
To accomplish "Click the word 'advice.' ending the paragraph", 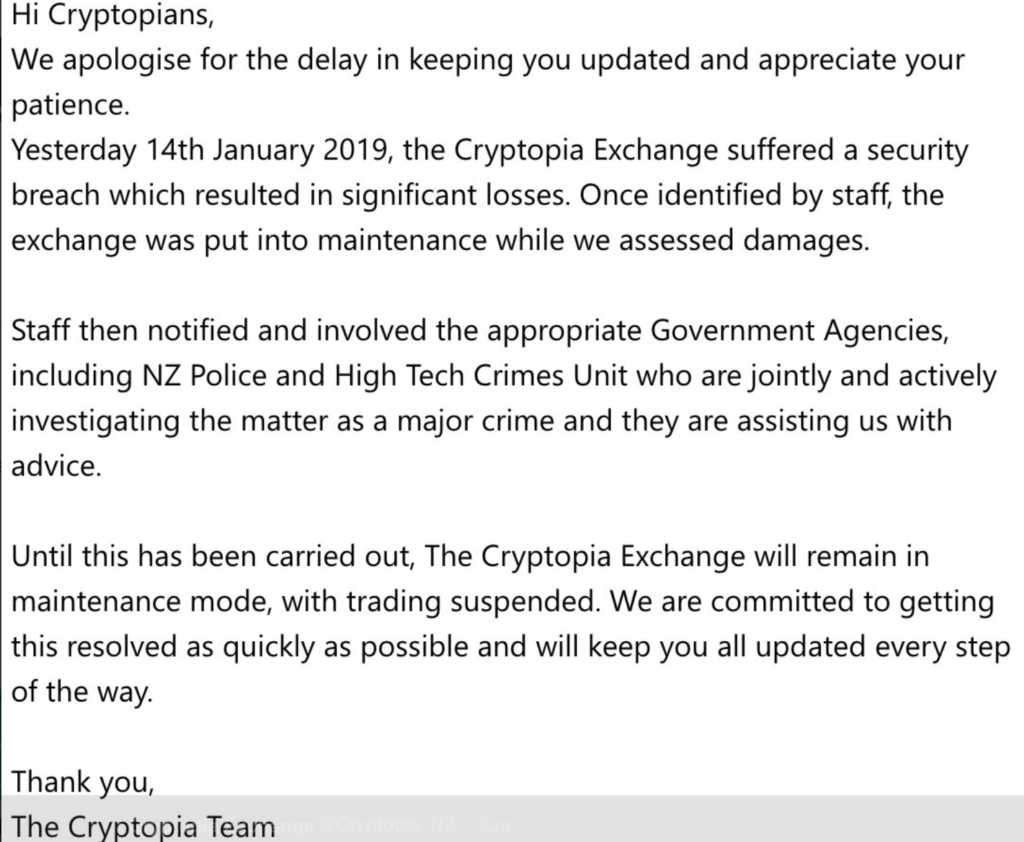I will click(x=56, y=466).
